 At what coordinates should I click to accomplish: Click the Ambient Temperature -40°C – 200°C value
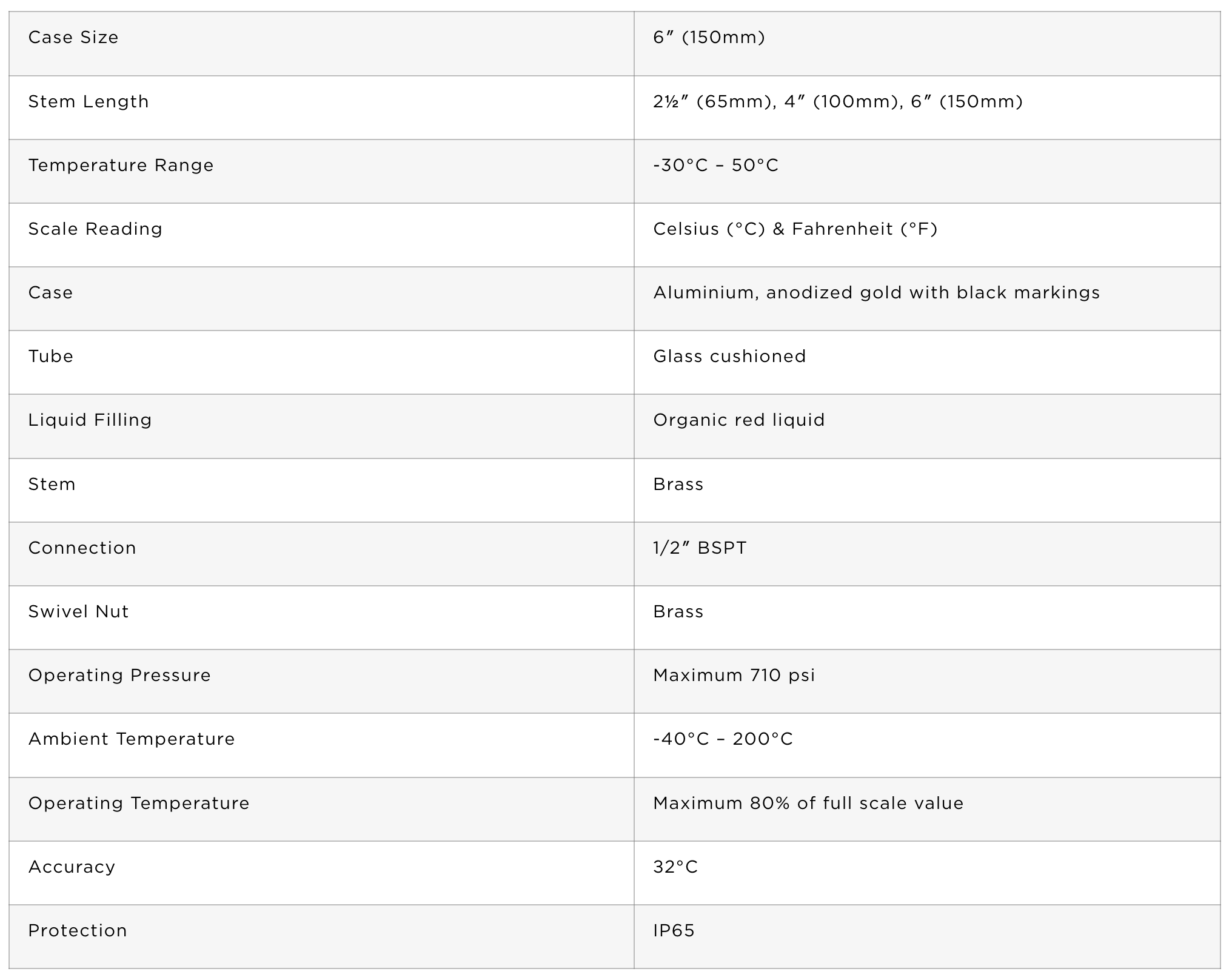click(723, 739)
